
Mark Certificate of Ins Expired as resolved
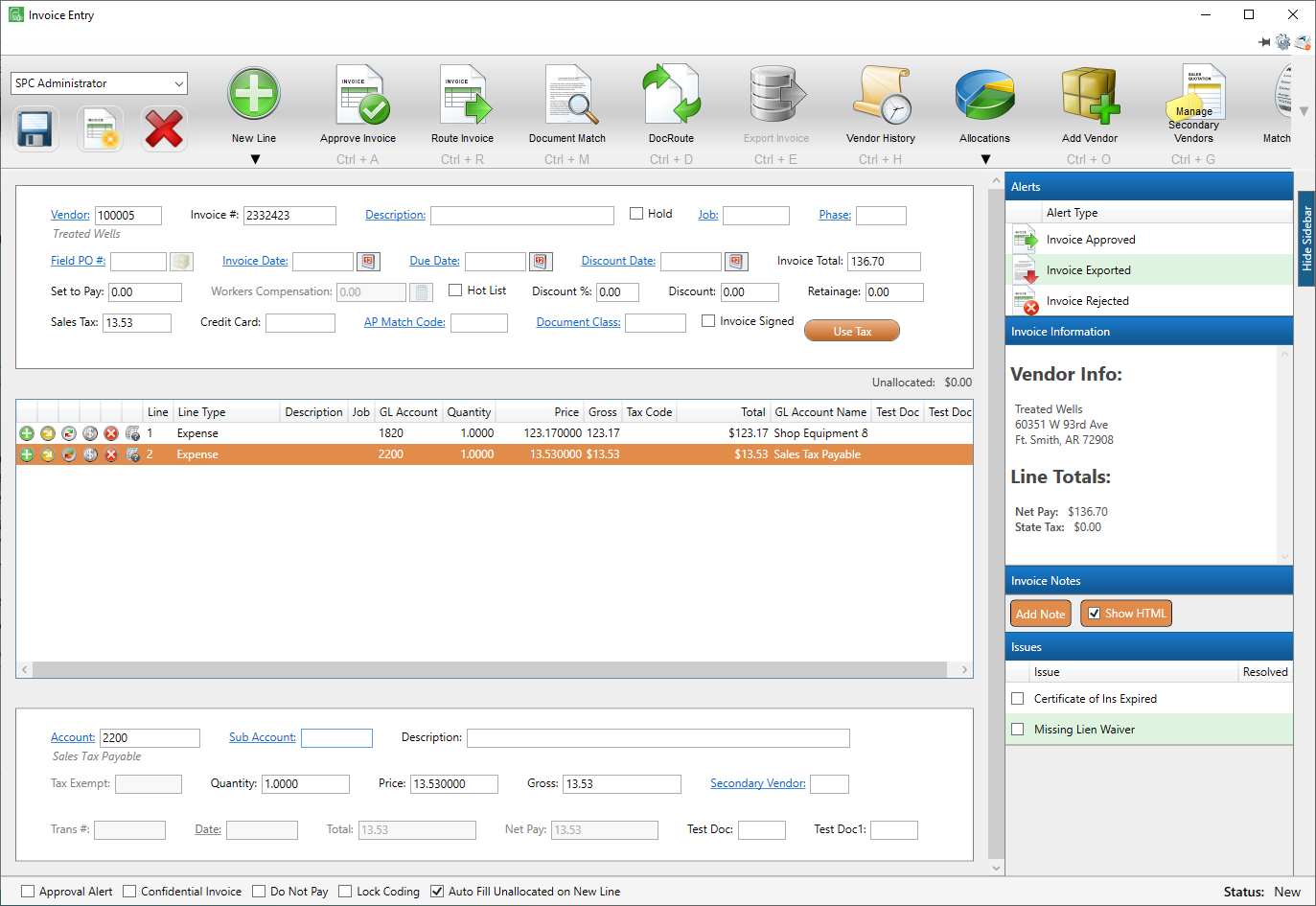click(1018, 699)
